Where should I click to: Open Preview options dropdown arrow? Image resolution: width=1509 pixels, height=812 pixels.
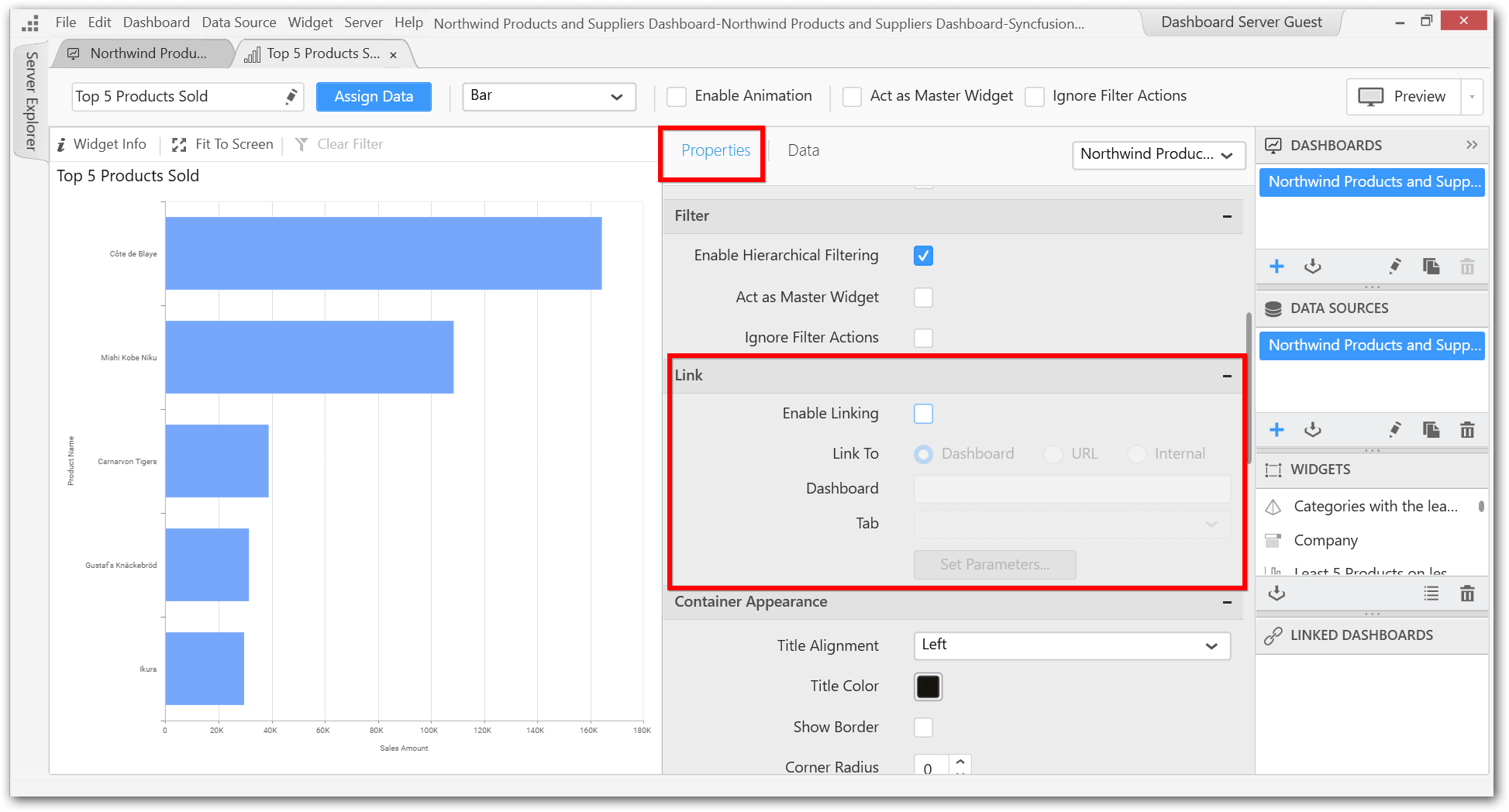click(1472, 98)
